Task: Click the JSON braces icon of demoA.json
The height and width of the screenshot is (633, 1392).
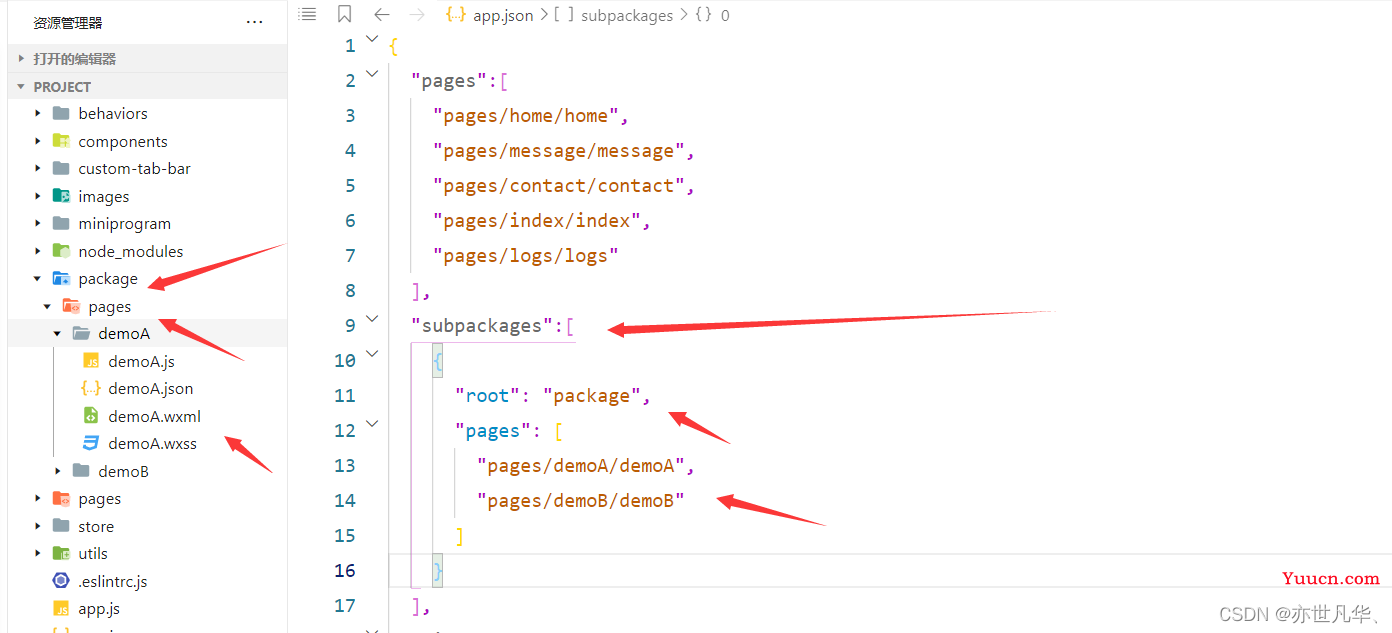Action: (x=91, y=388)
